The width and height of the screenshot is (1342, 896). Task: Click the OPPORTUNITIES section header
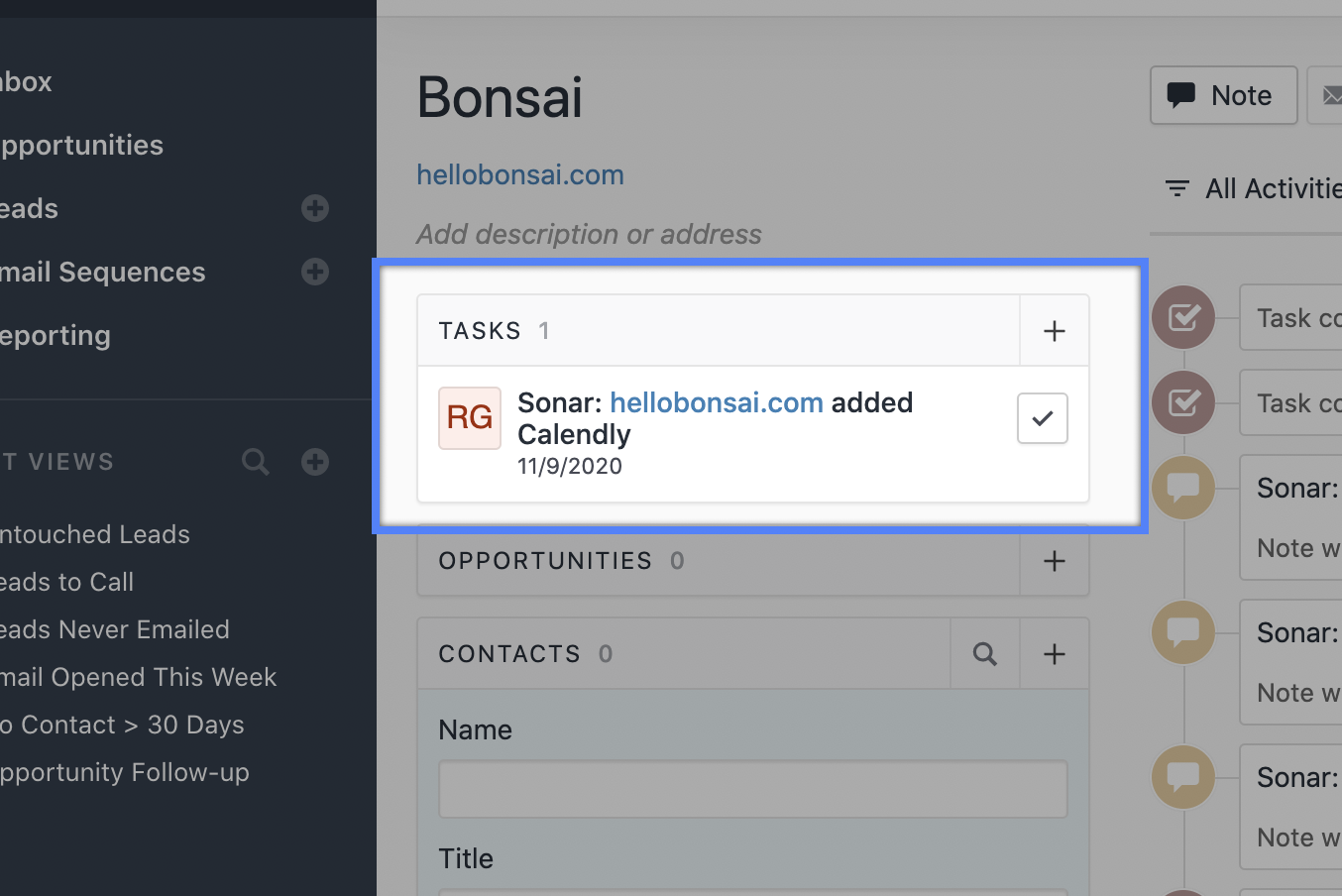tap(545, 561)
